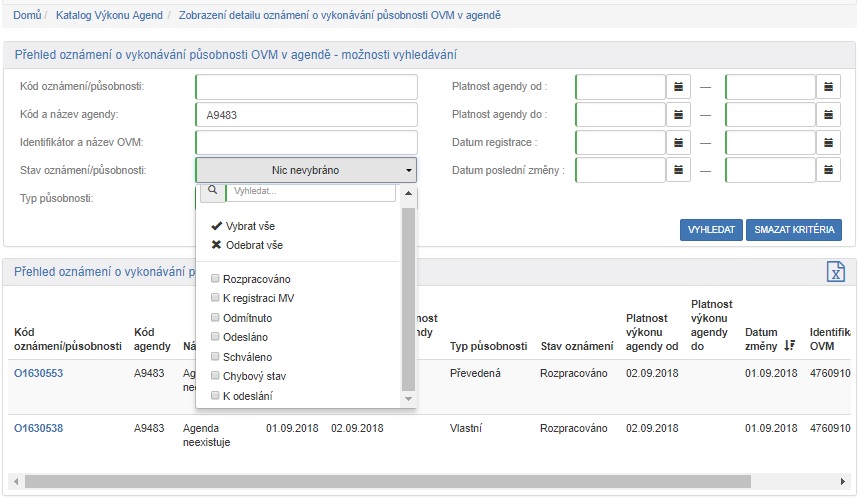The height and width of the screenshot is (498, 859).
Task: Open record O1630553 link
Action: [x=39, y=373]
